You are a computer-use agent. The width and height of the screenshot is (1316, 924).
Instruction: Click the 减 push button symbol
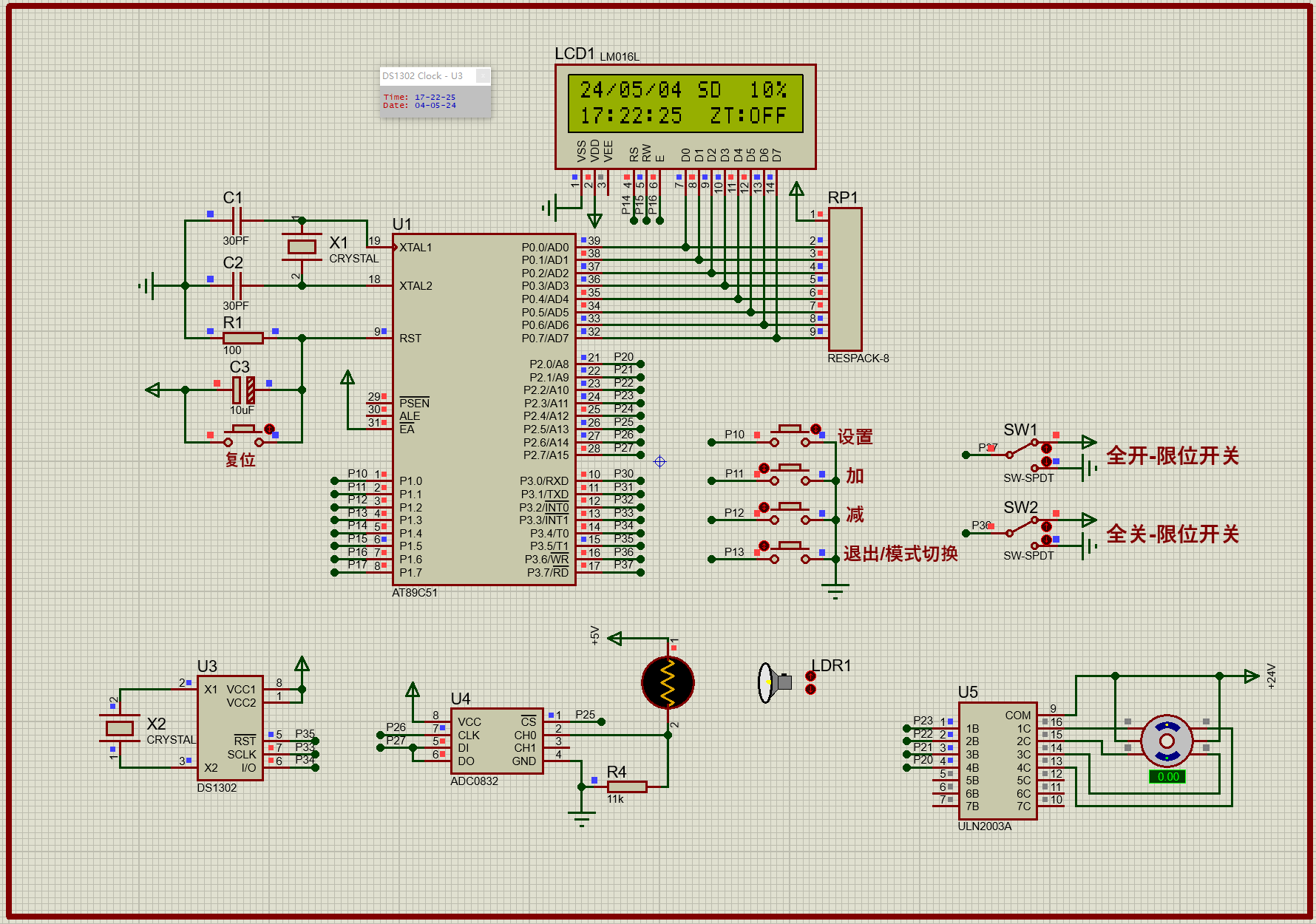[x=790, y=513]
